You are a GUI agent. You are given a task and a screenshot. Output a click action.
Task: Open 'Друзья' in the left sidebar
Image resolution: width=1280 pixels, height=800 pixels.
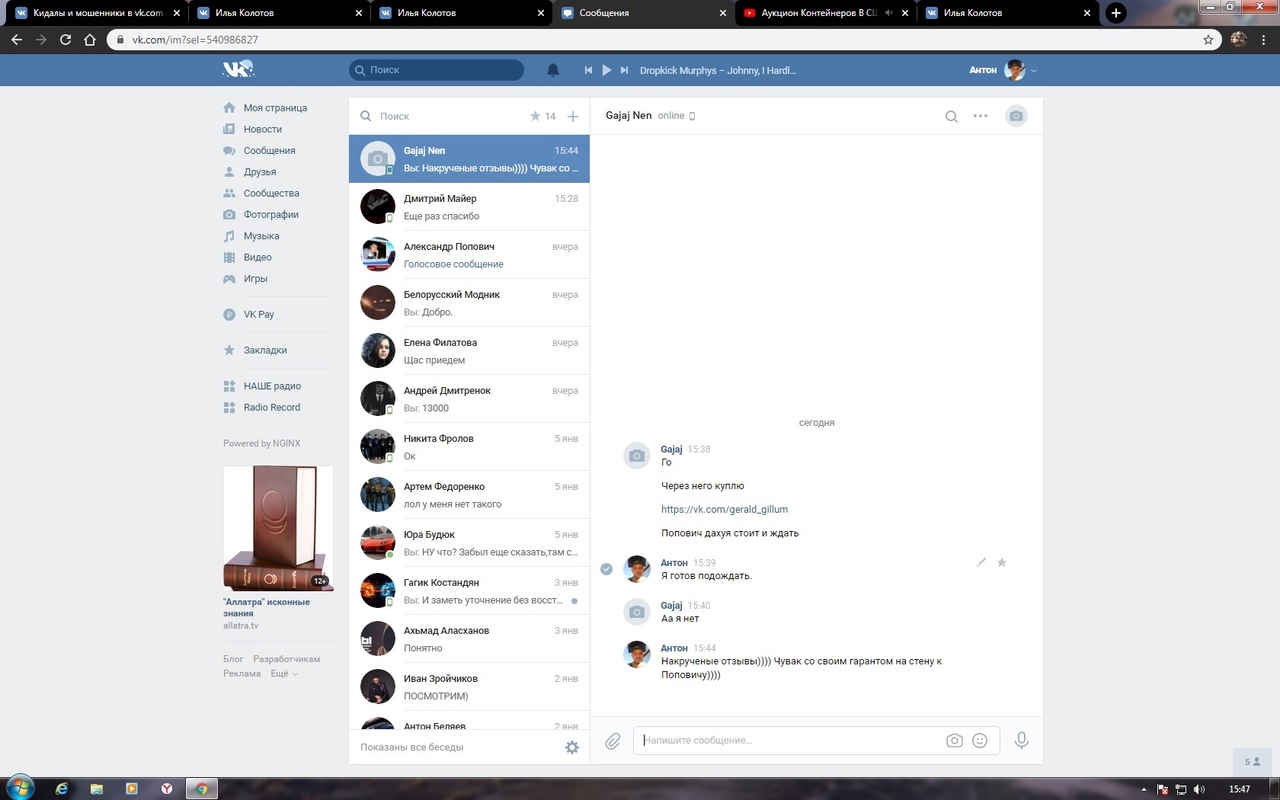pos(260,172)
